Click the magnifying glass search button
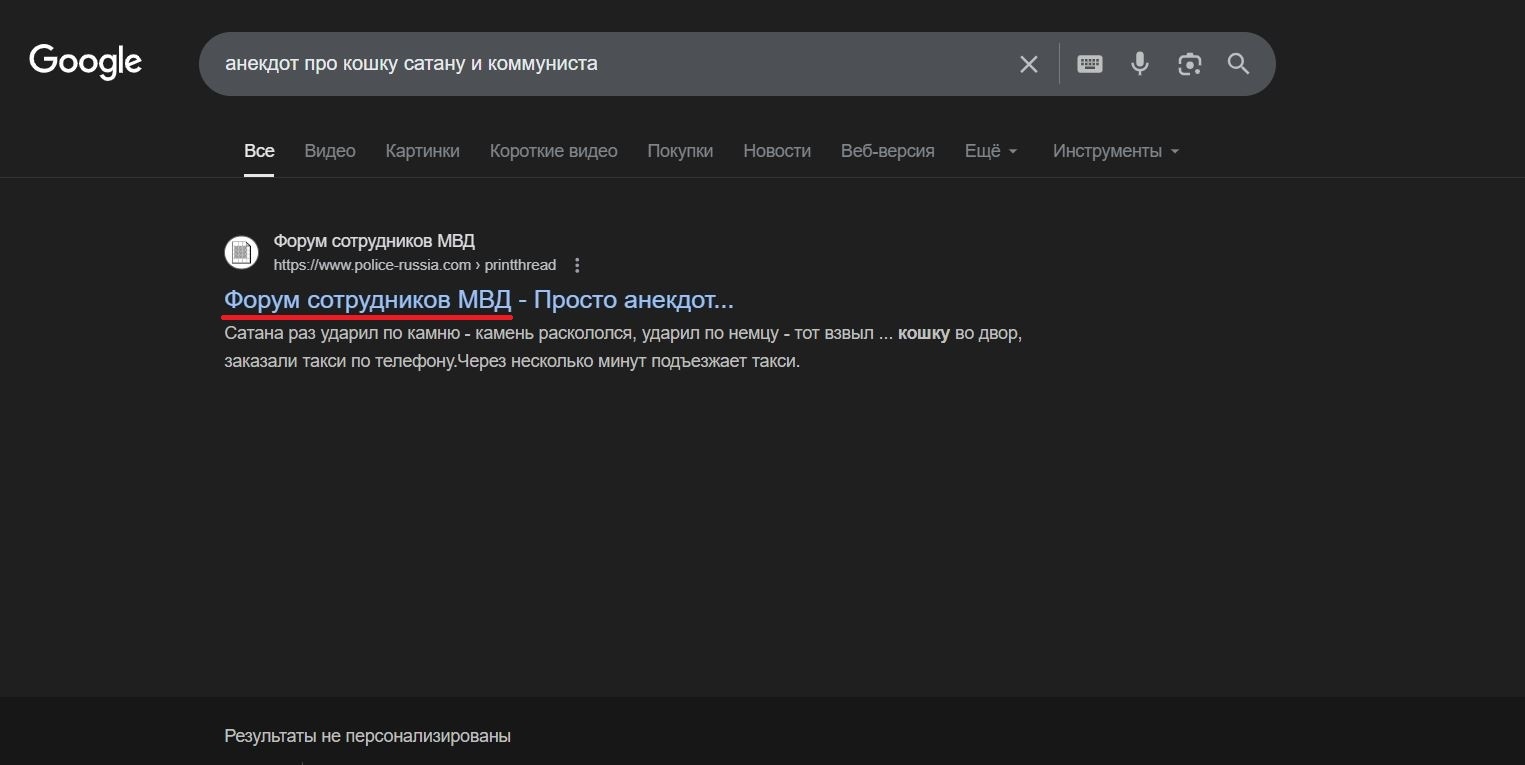Image resolution: width=1525 pixels, height=765 pixels. coord(1238,64)
